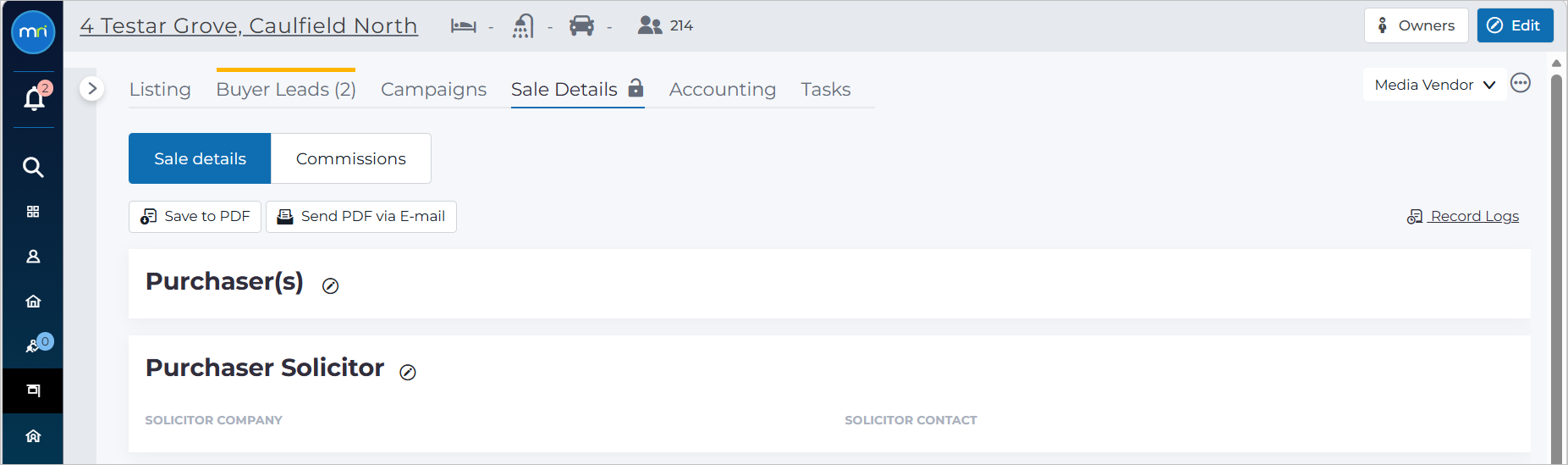
Task: Click the contacts count icon showing 214
Action: 650,25
